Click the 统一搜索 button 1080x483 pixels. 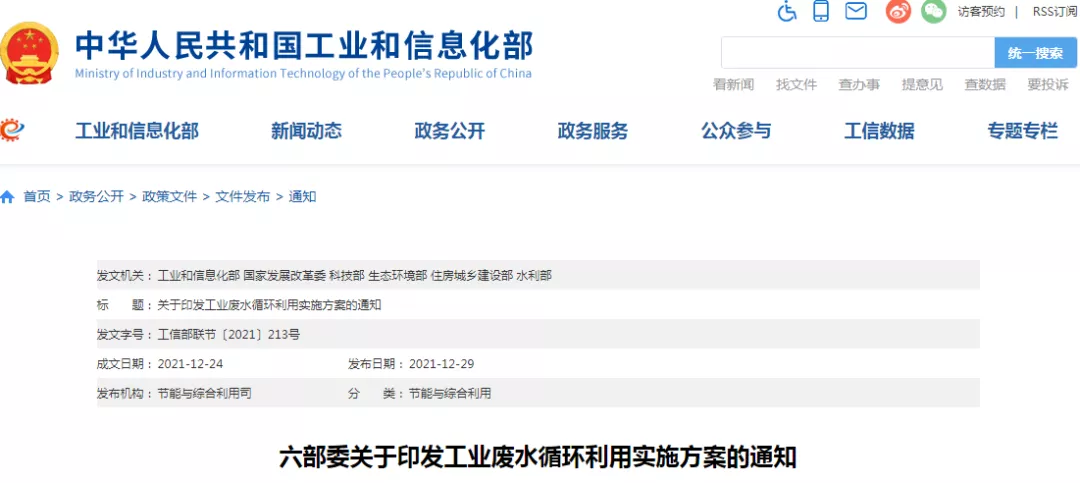[1035, 53]
